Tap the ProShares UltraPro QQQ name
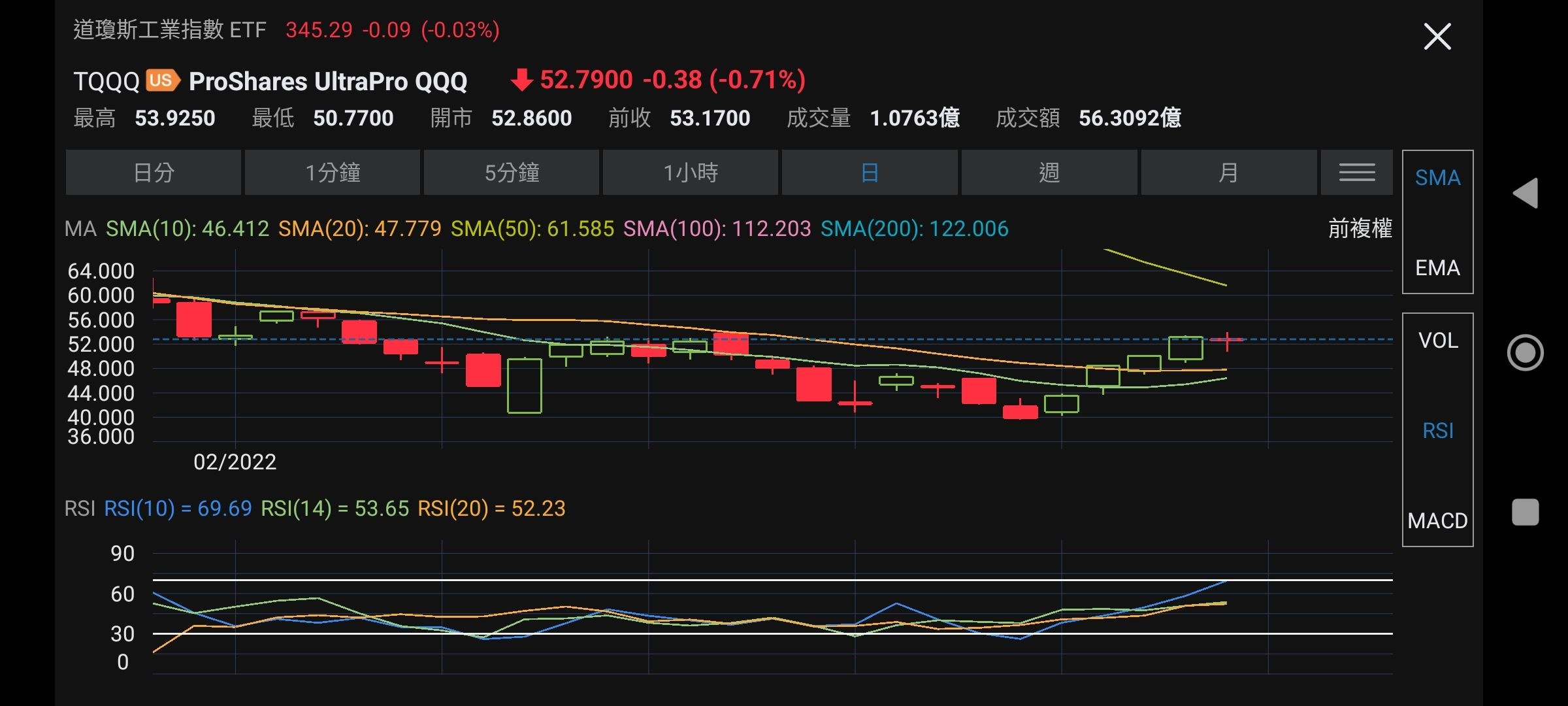The width and height of the screenshot is (1568, 706). point(328,82)
